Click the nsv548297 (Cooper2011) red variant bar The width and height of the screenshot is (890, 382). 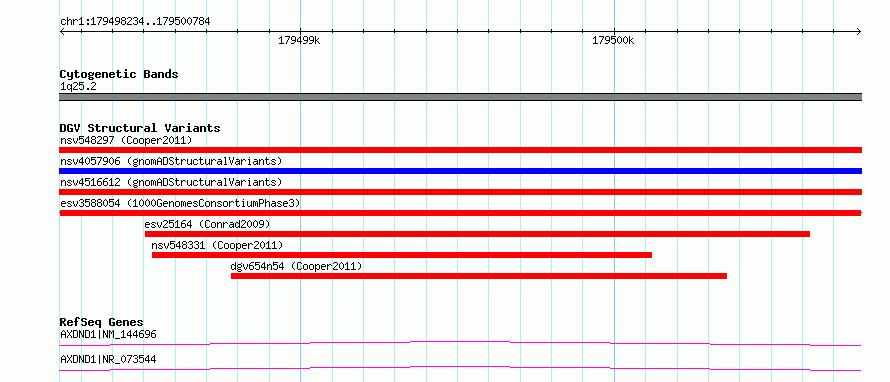[x=460, y=150]
